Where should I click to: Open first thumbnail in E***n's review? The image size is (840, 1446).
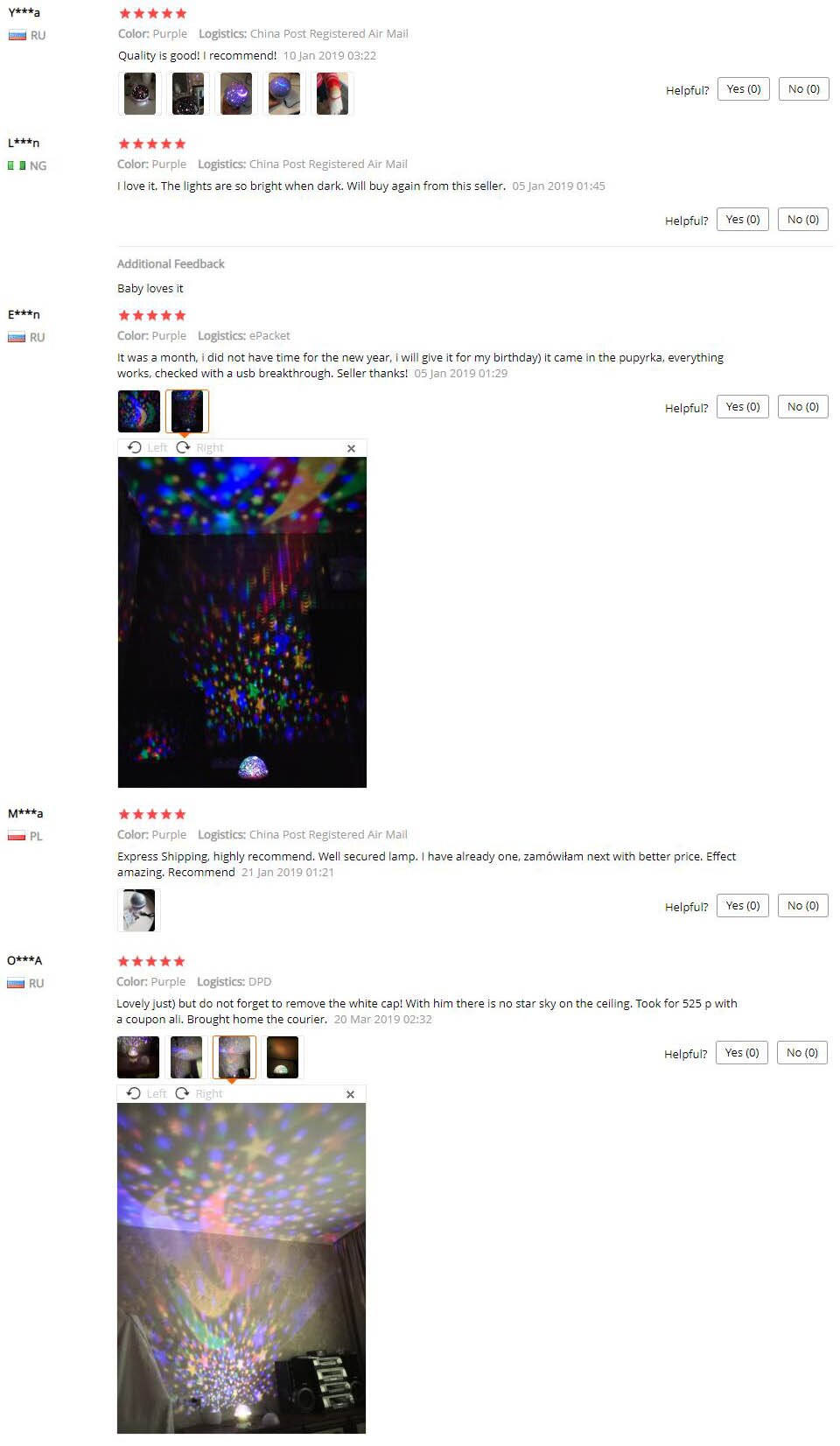click(139, 411)
